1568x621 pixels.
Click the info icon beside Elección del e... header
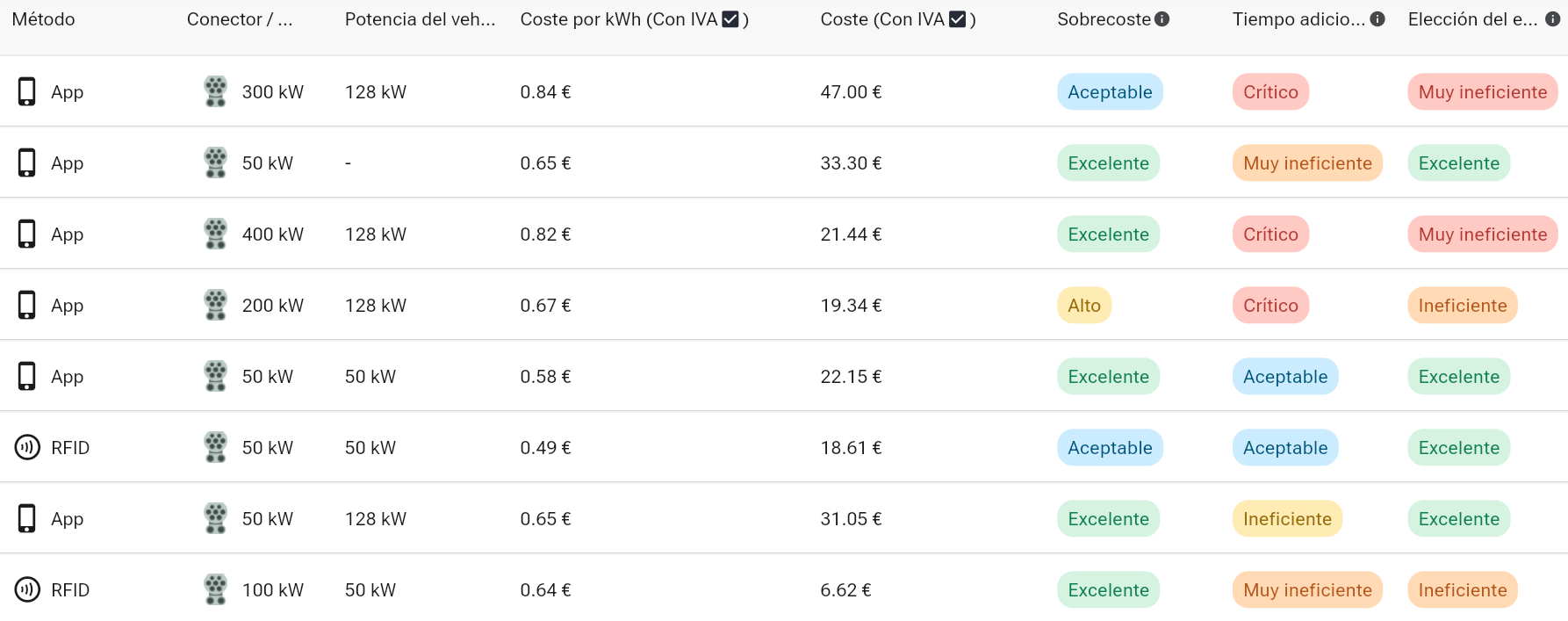click(1552, 19)
